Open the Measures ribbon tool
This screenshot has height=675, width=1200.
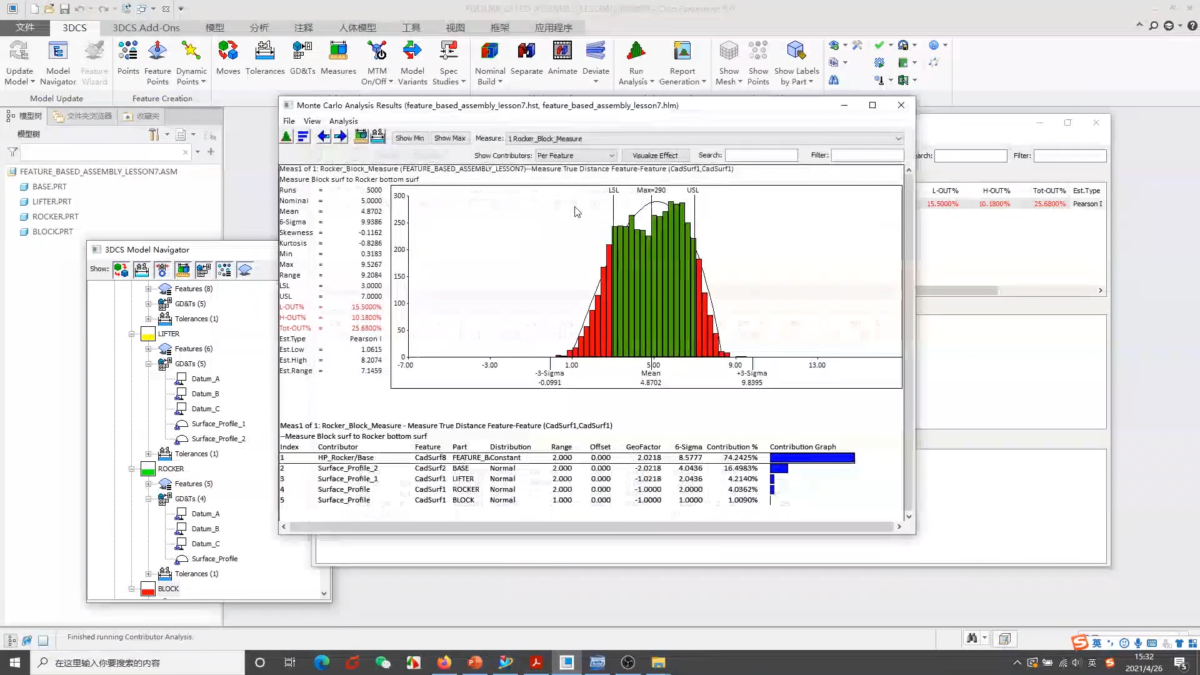coord(338,58)
